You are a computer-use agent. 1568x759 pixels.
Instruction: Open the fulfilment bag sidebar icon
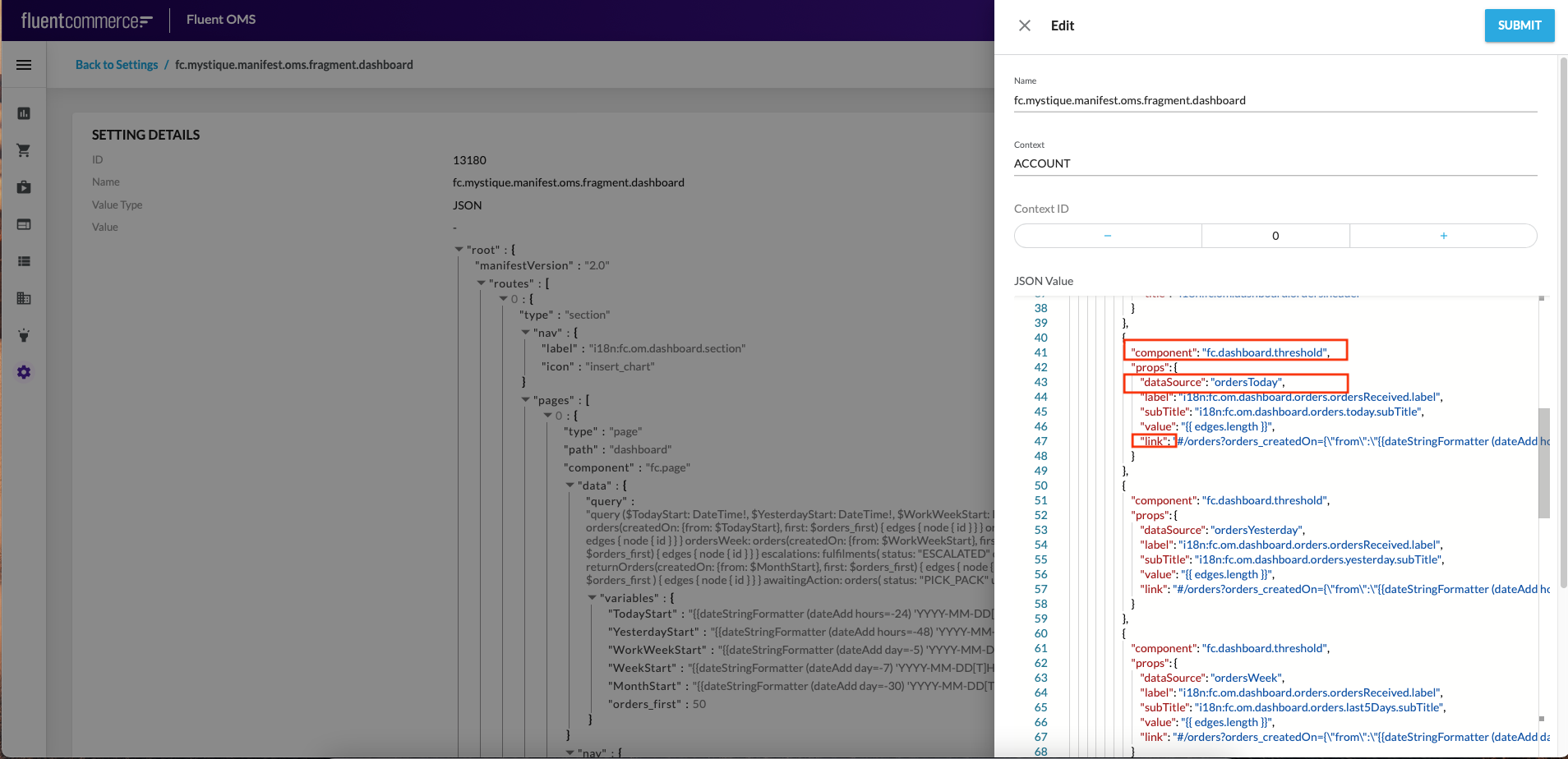pyautogui.click(x=24, y=187)
